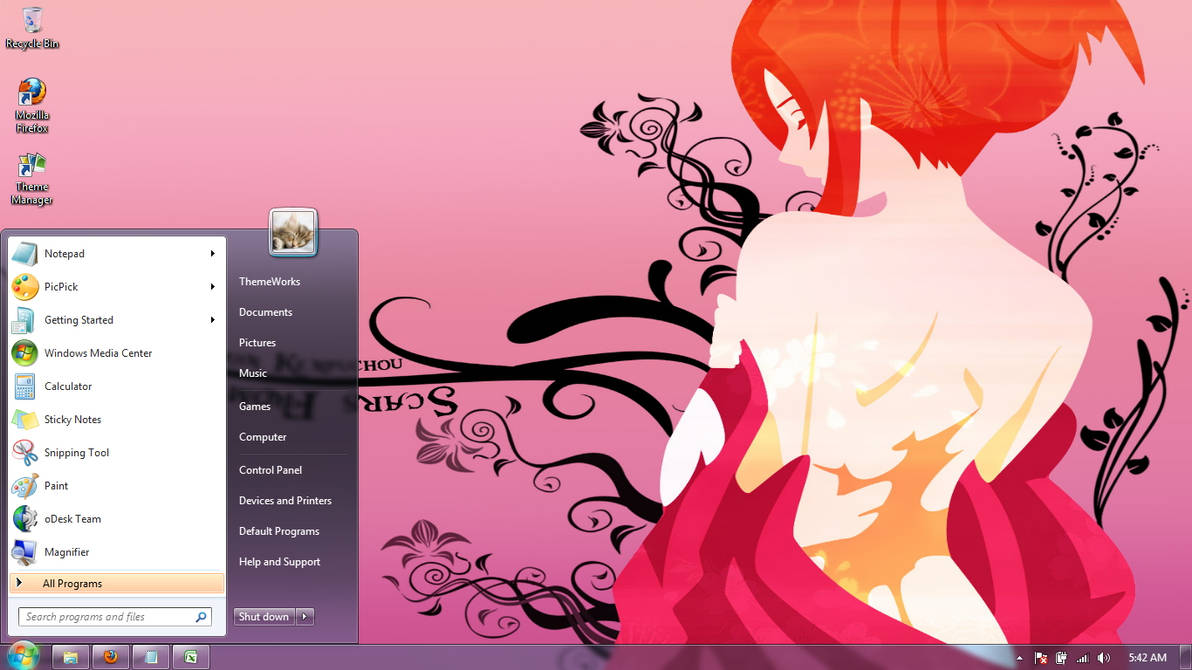Click the 5:42 AM clock
This screenshot has width=1192, height=670.
tap(1147, 658)
